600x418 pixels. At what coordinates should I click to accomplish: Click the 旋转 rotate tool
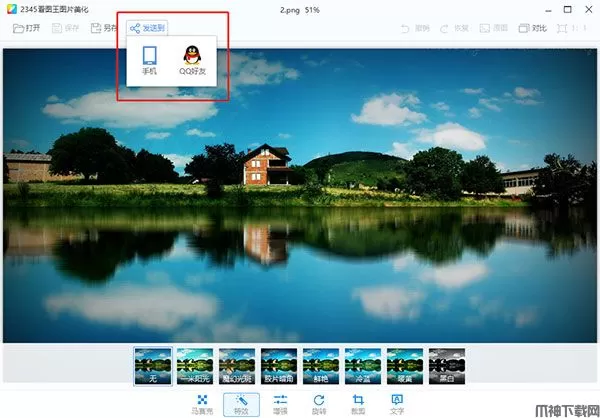(319, 403)
